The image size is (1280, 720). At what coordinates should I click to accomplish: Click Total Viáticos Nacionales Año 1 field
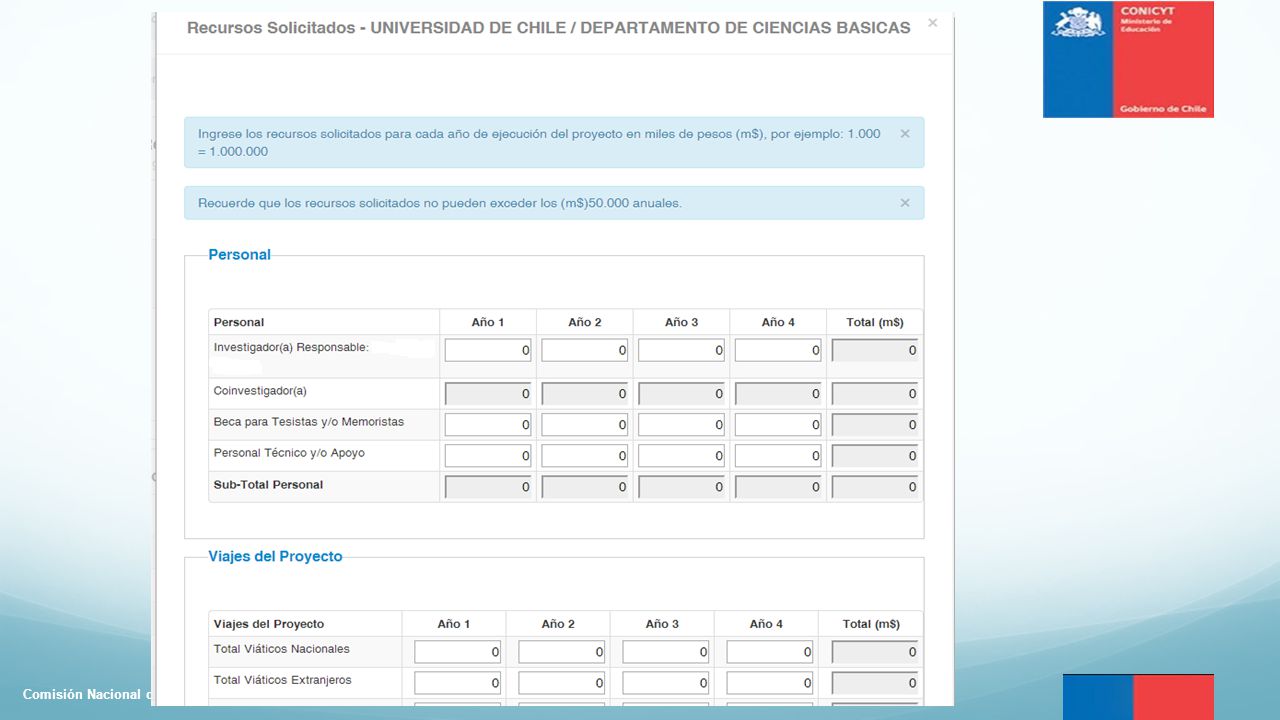[x=458, y=652]
